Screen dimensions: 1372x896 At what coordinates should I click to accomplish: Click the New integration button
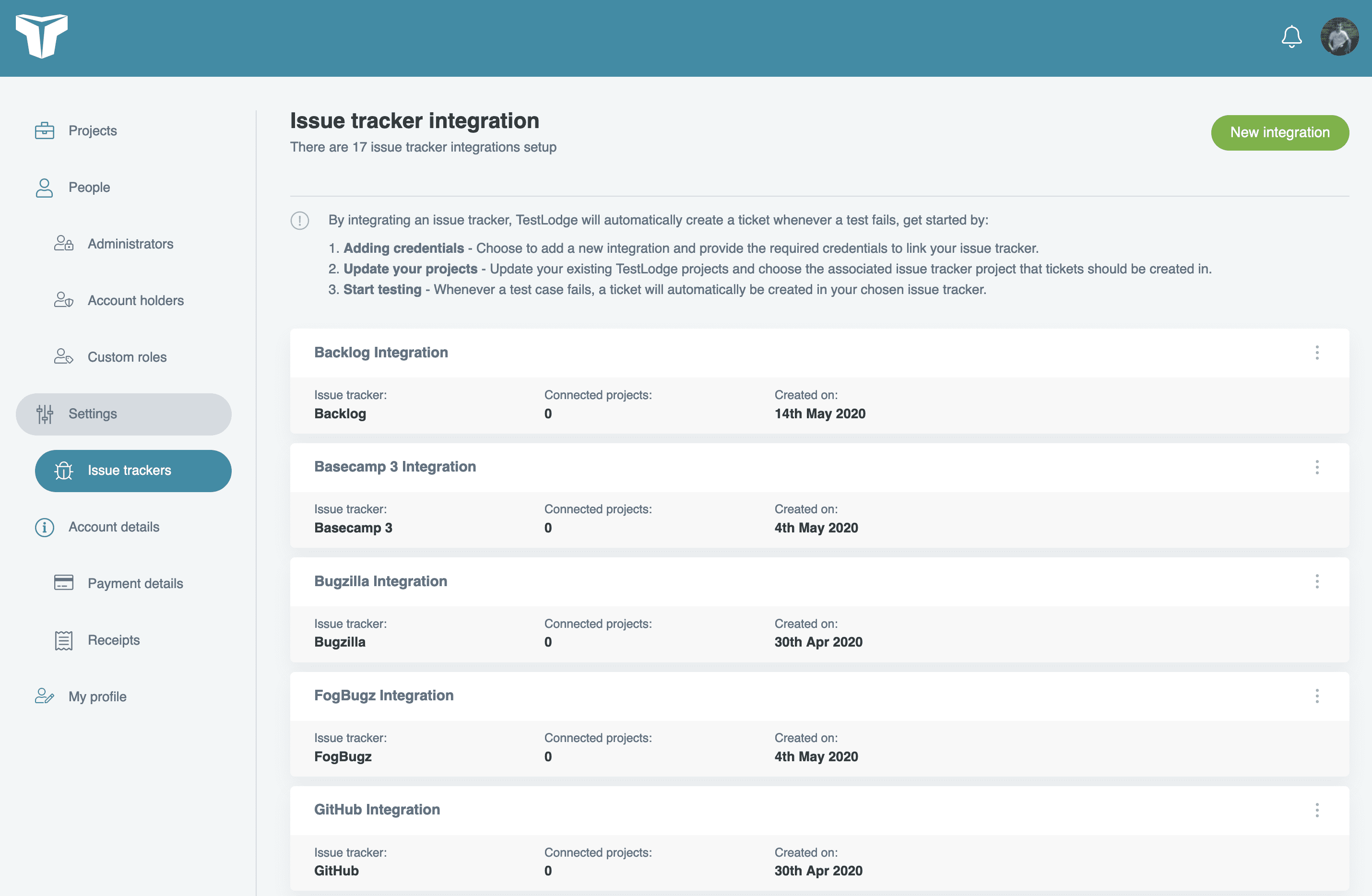(1280, 132)
